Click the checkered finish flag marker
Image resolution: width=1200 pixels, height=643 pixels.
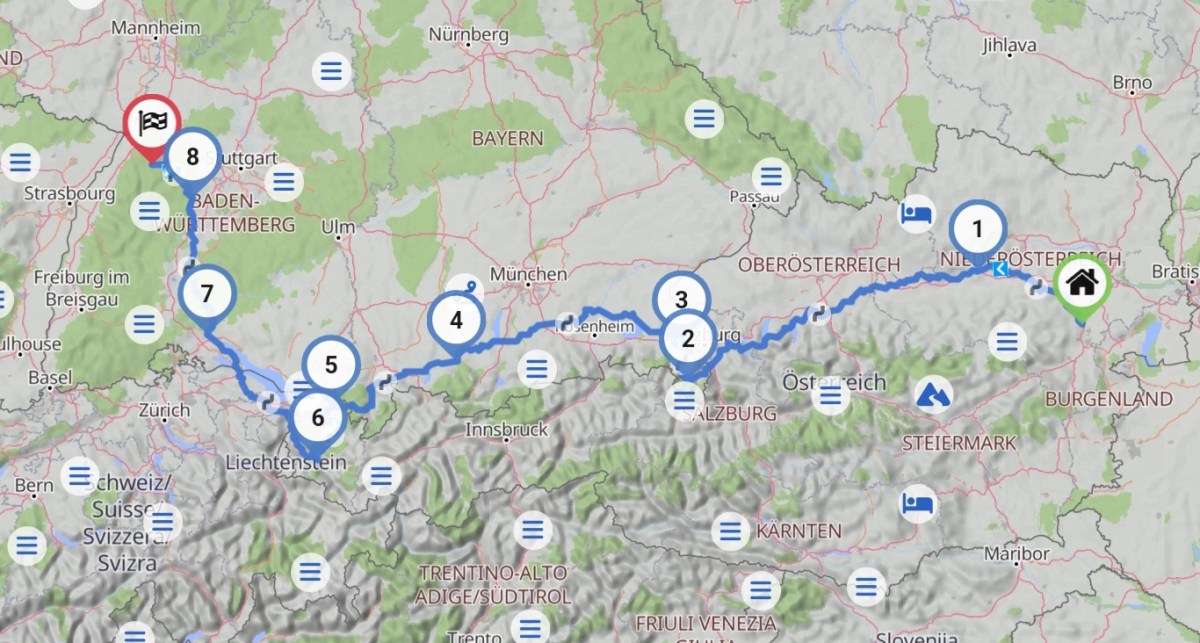151,124
